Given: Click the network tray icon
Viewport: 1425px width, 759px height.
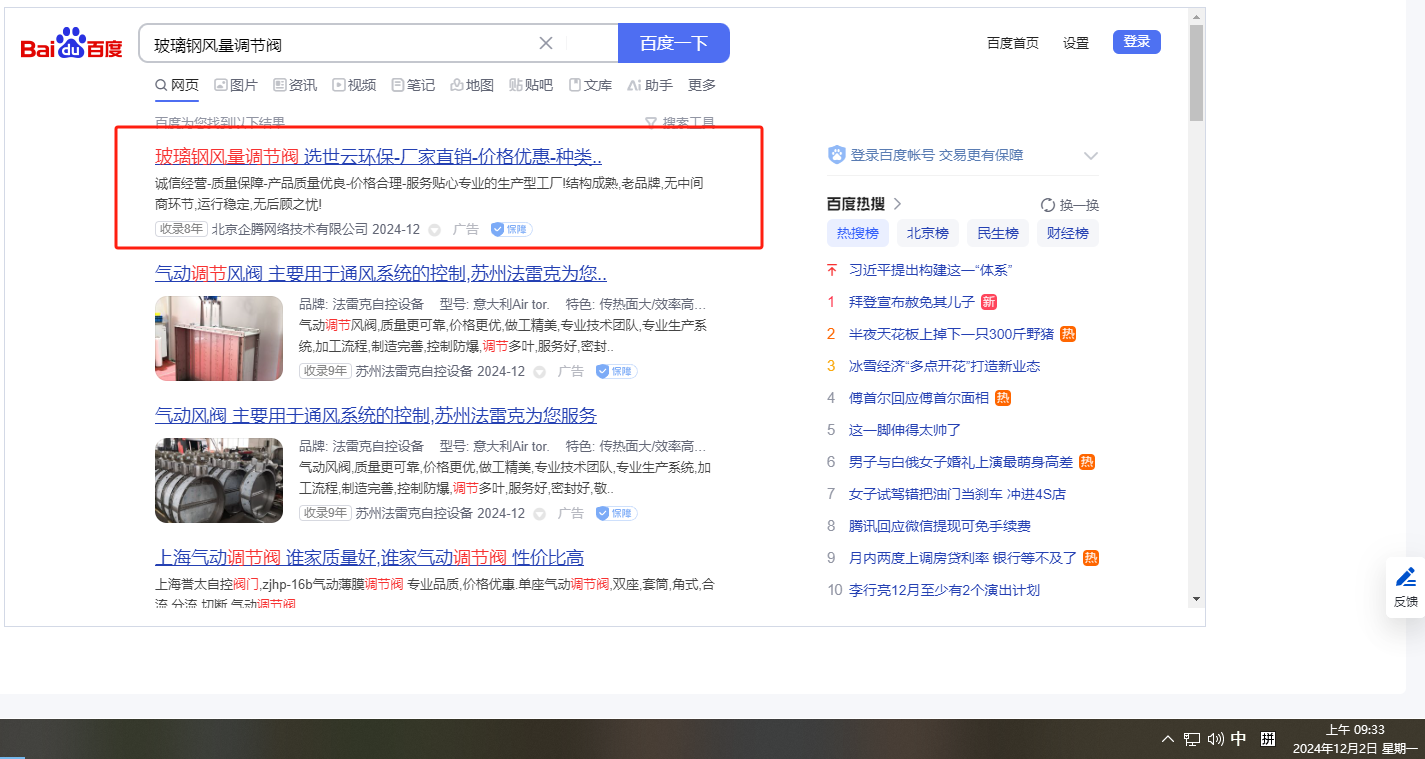Looking at the screenshot, I should 1191,739.
